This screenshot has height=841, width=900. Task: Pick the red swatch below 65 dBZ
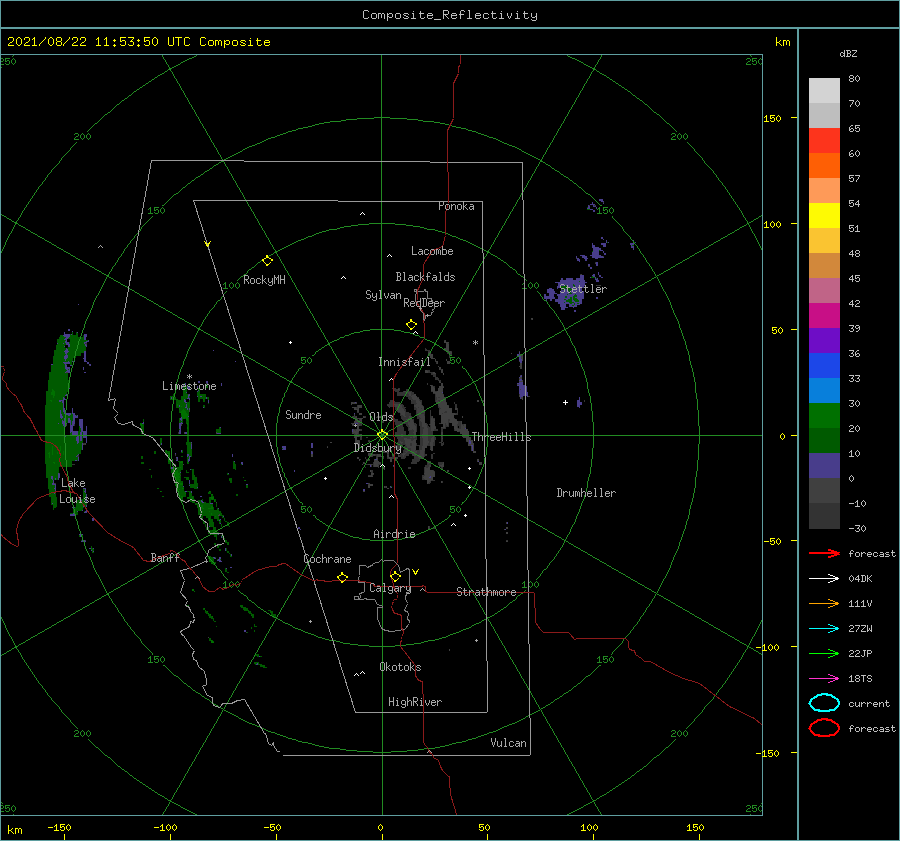824,140
